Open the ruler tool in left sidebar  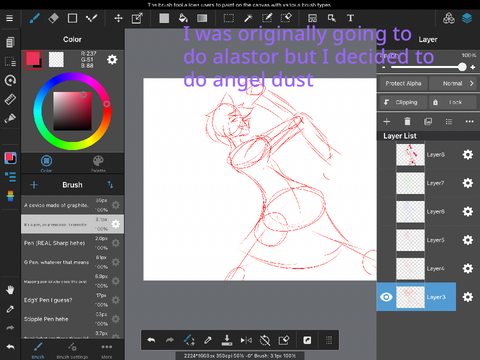coord(10,99)
